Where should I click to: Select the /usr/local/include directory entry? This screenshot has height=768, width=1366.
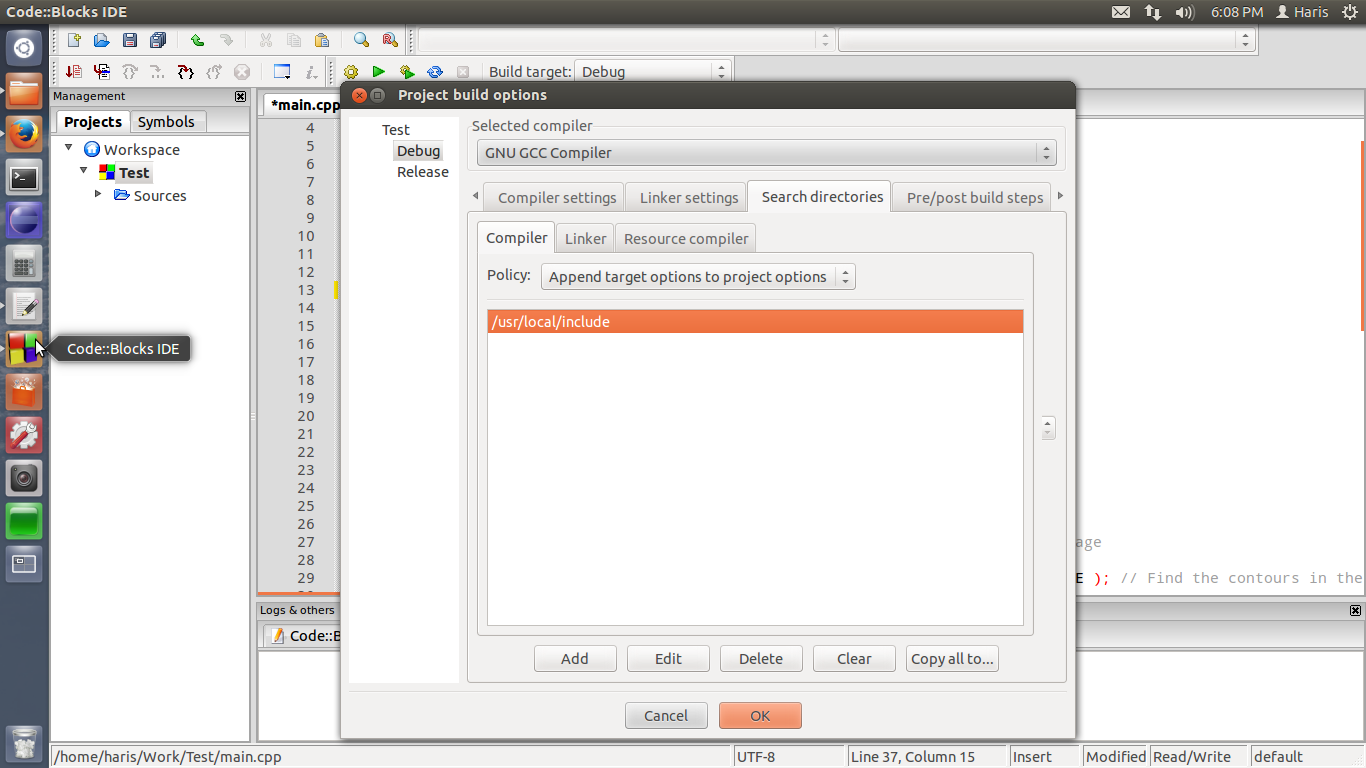pyautogui.click(x=755, y=322)
